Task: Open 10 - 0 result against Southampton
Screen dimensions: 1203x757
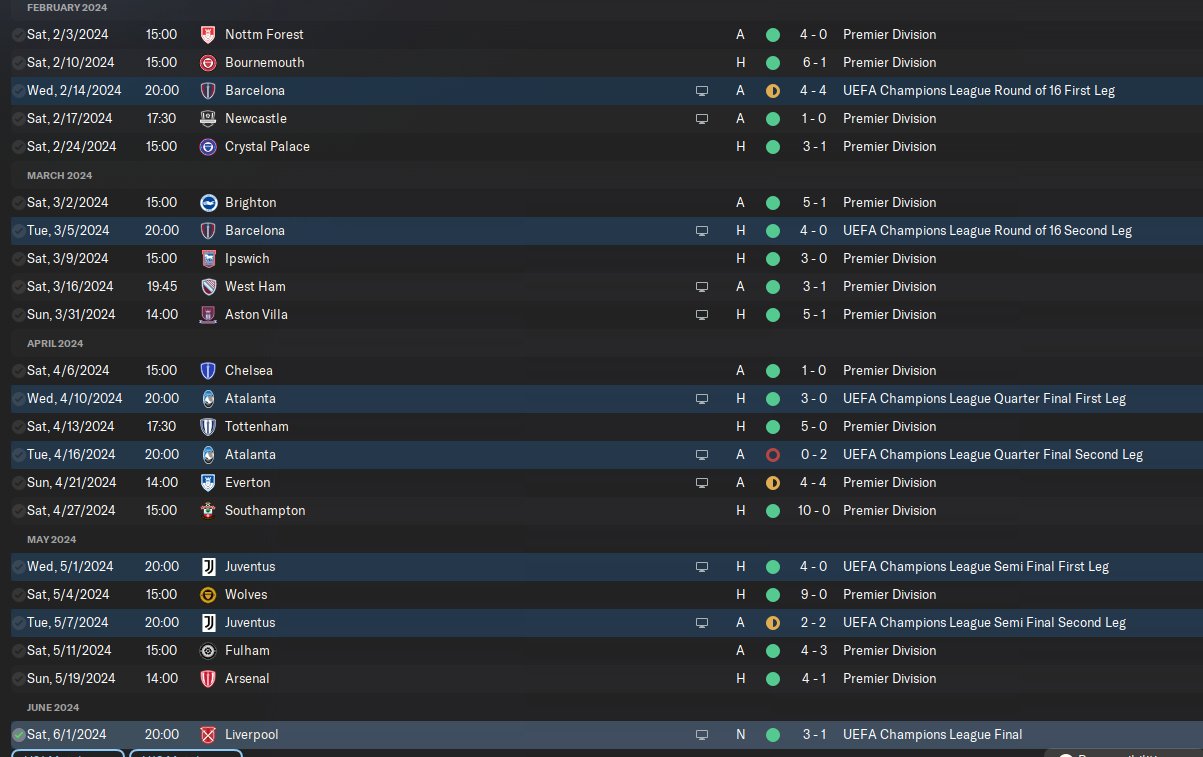Action: 812,510
